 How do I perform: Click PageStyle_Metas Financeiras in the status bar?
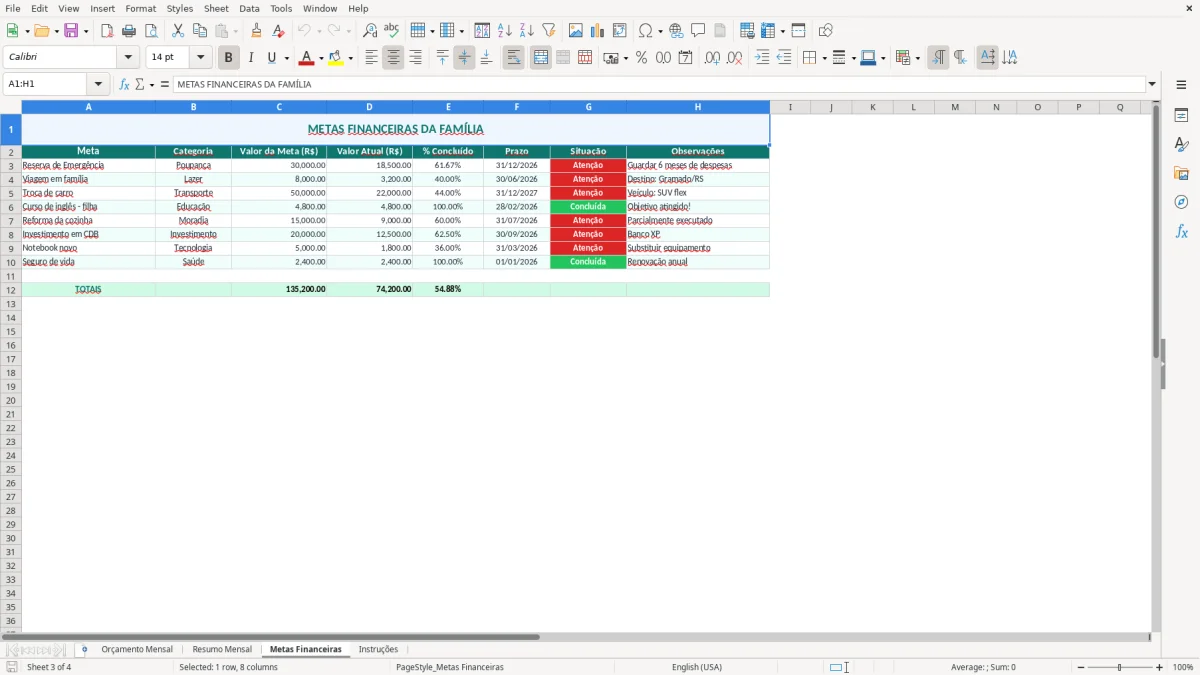(x=450, y=667)
